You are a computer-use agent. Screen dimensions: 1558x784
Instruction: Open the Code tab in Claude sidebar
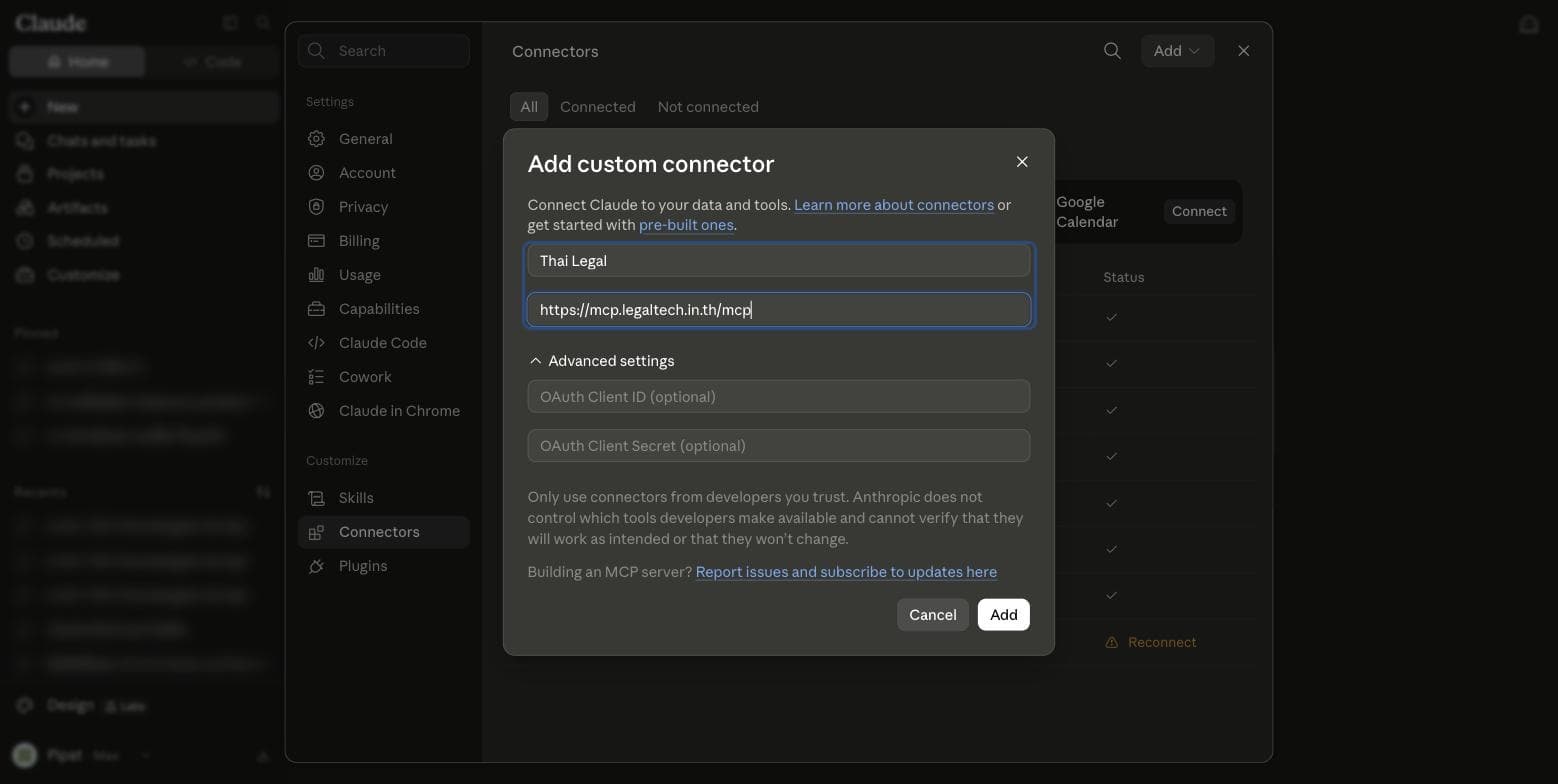pos(213,62)
